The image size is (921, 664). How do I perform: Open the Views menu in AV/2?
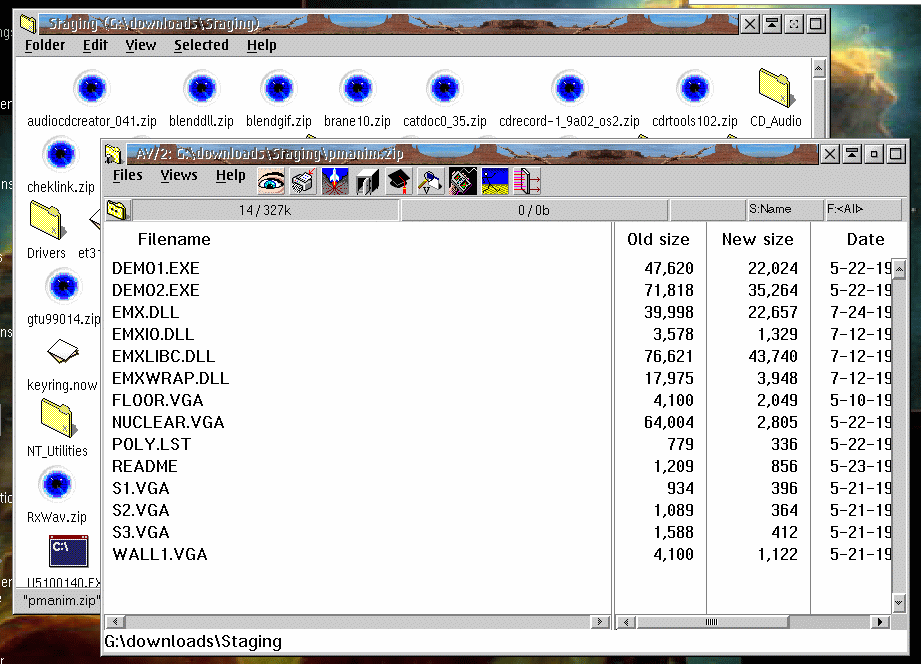click(179, 175)
